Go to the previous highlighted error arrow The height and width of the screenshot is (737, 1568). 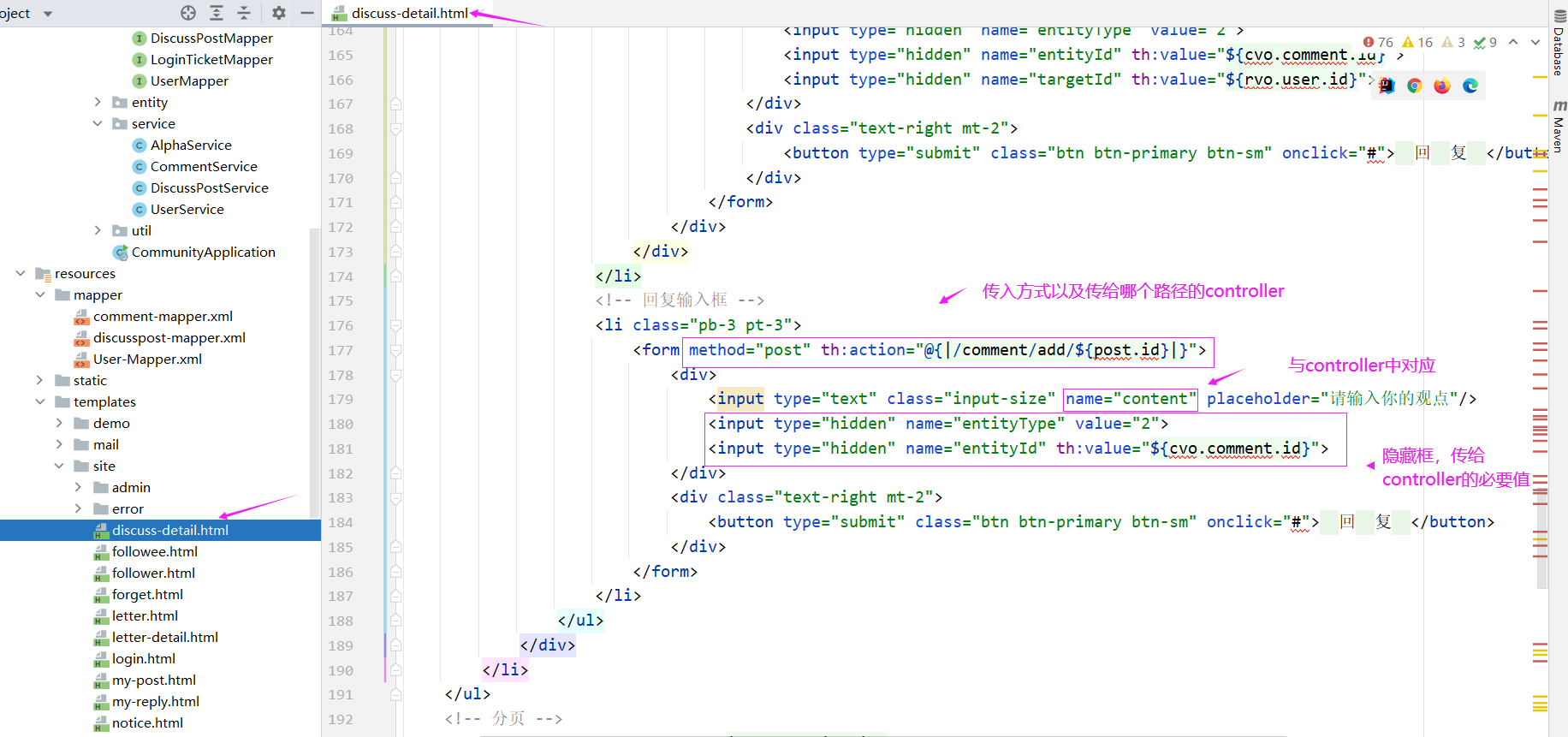click(x=1513, y=42)
